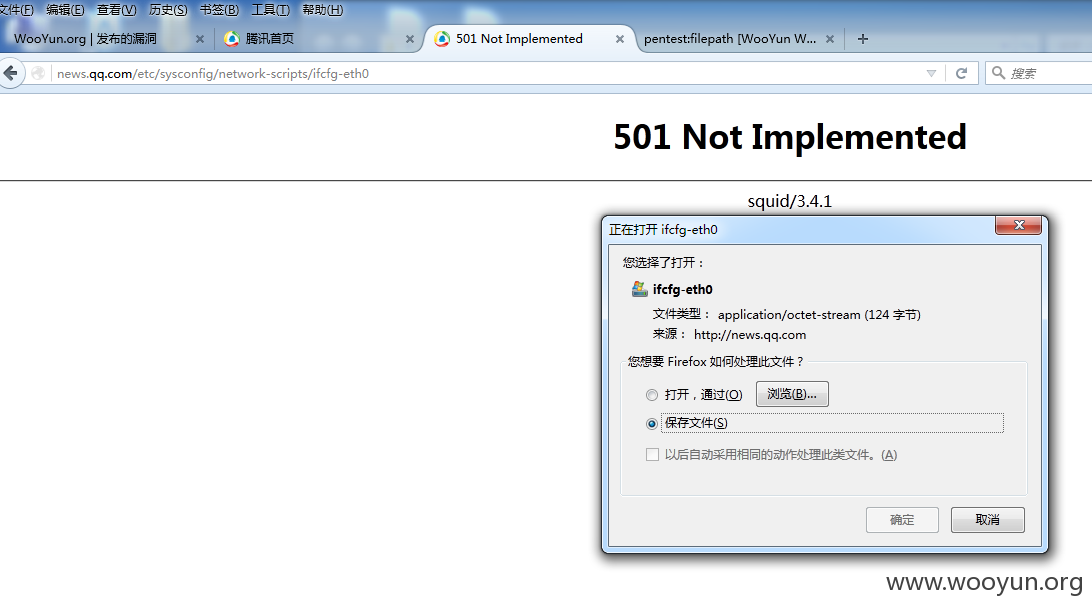Open the 帮助(H) menu
Screen dimensions: 1092x611
[x=322, y=10]
